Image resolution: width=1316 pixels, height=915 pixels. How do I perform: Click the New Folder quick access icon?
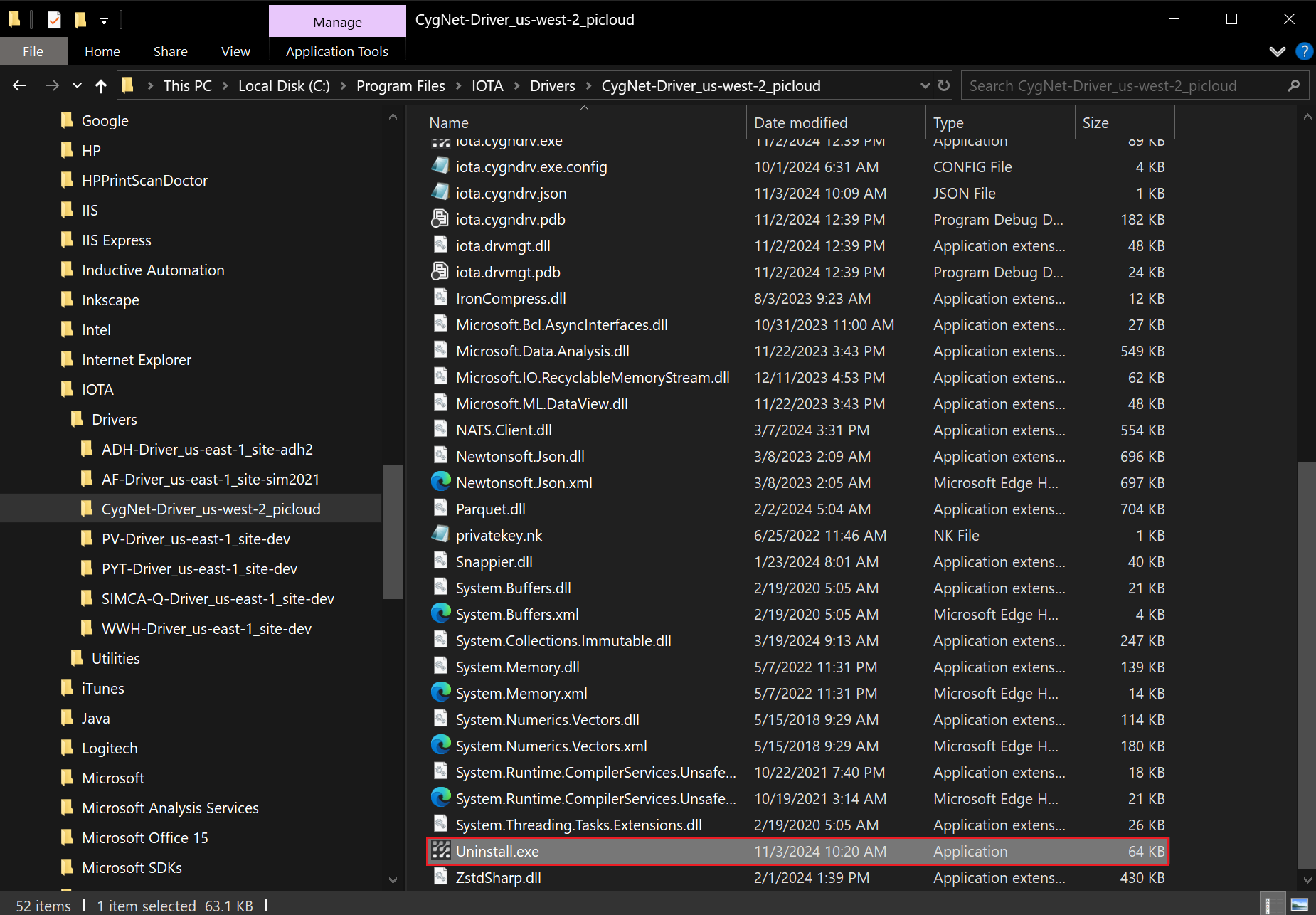point(80,20)
